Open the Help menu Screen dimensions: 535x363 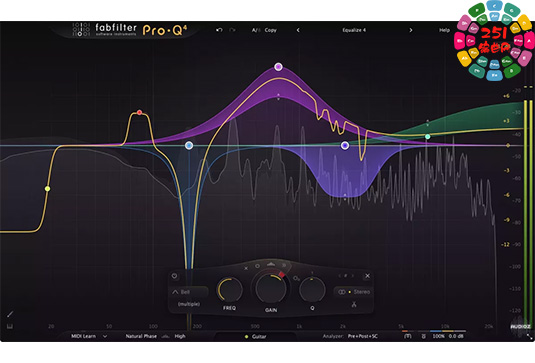point(444,30)
